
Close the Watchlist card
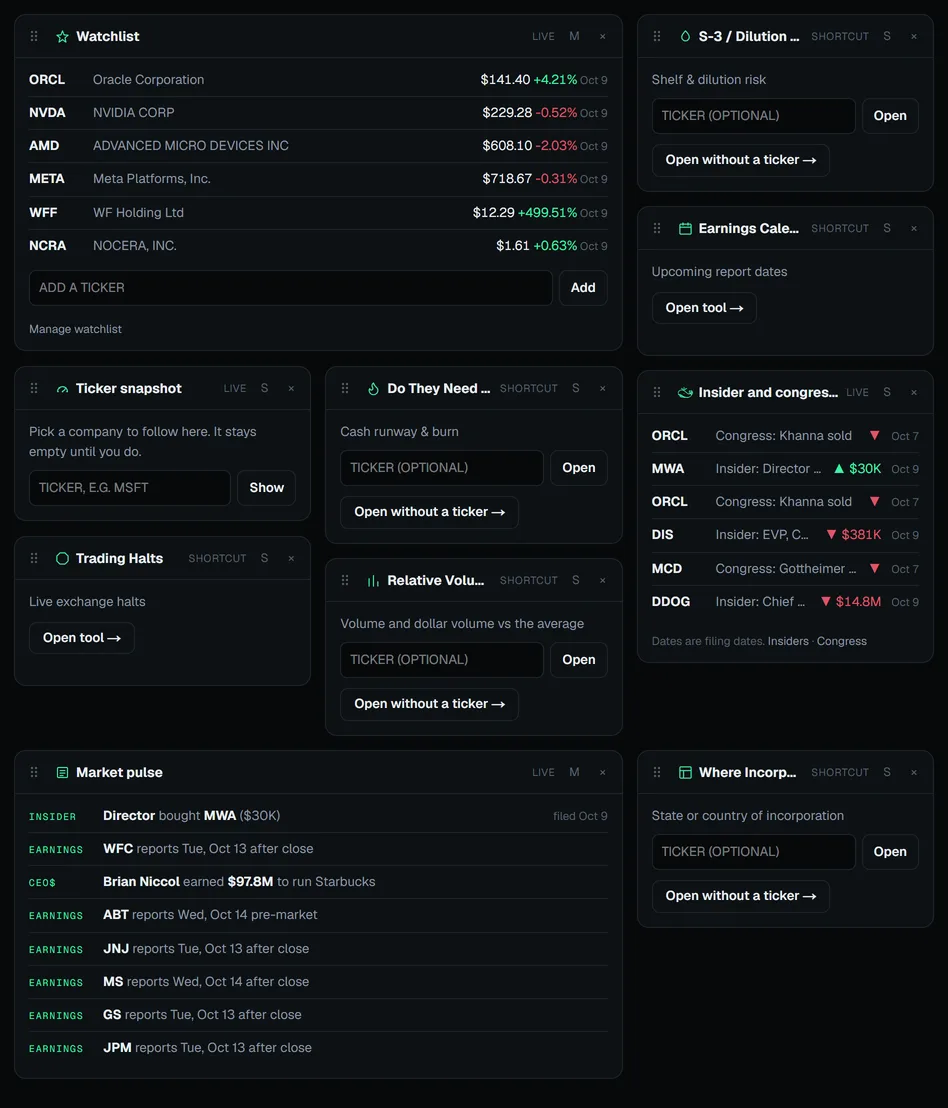603,36
